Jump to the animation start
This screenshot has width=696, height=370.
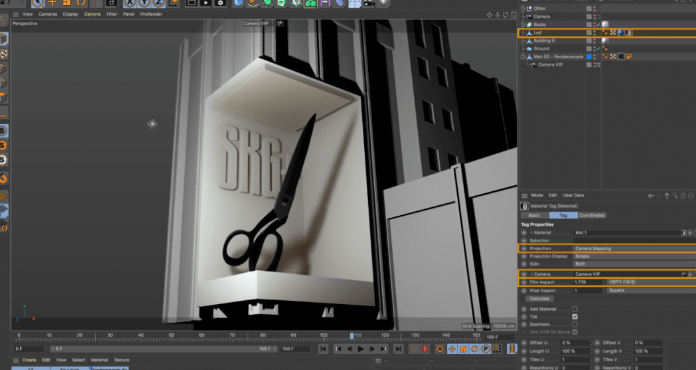tap(323, 349)
